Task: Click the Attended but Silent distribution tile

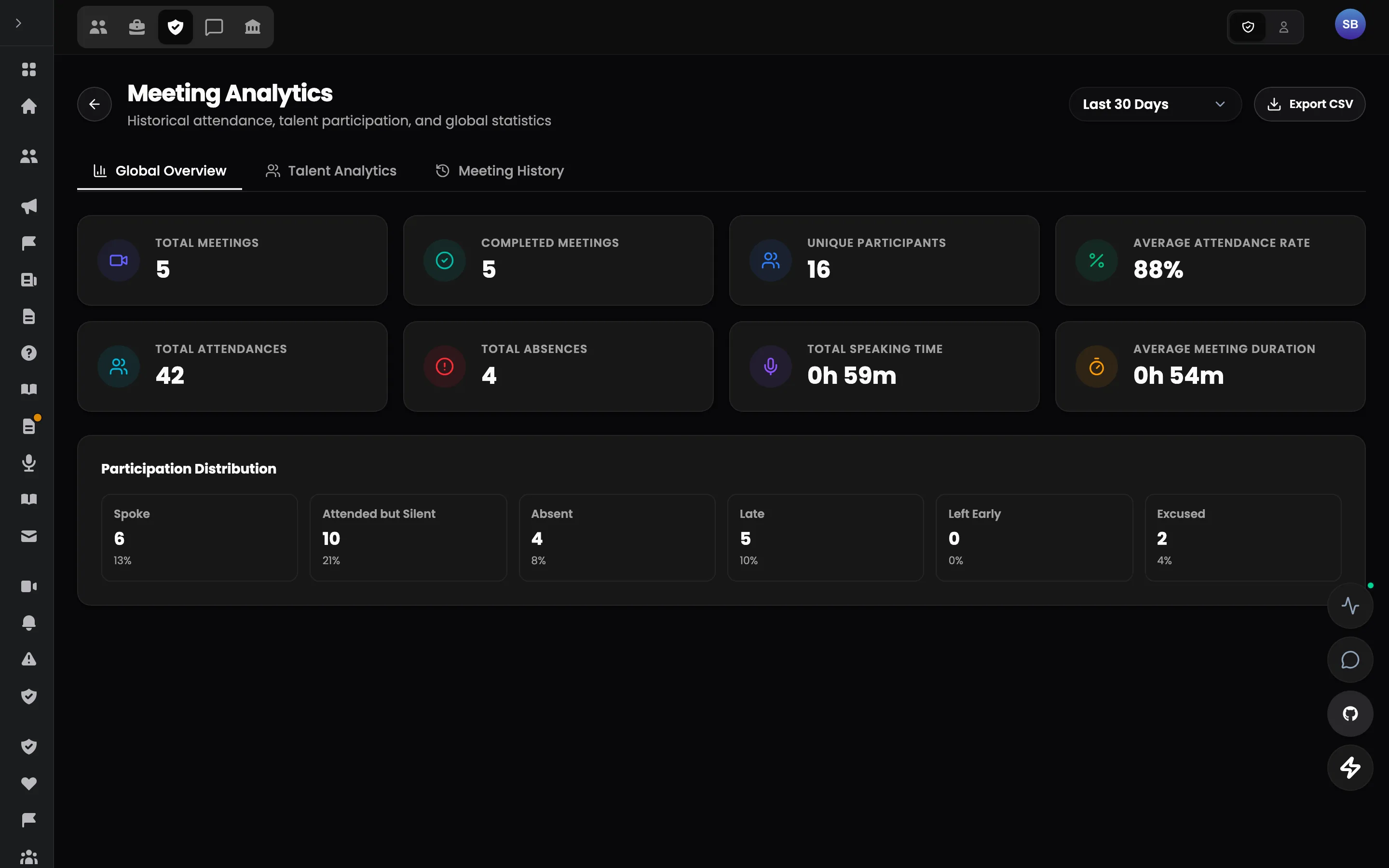Action: (x=408, y=537)
